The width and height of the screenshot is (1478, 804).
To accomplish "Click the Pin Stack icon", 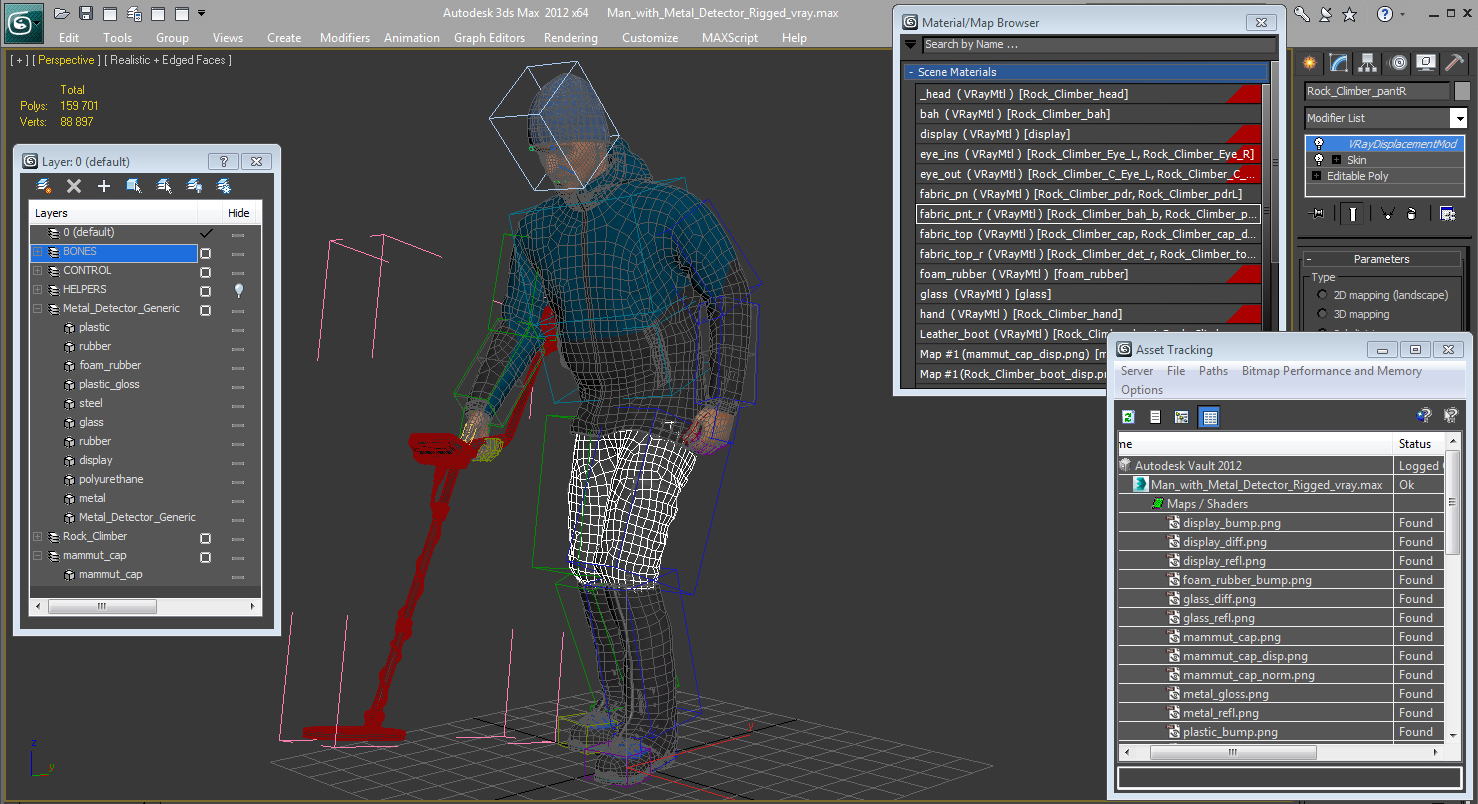I will click(x=1317, y=213).
